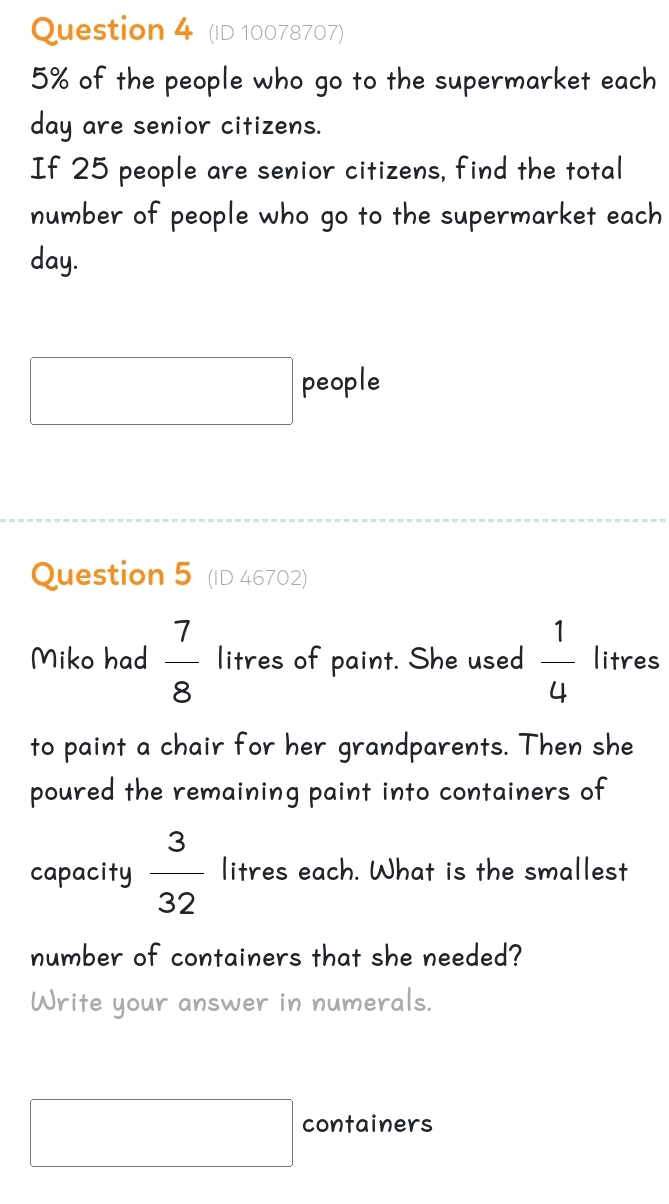Click the 1/4 fraction after 'She used'
Image resolution: width=669 pixels, height=1204 pixels.
coord(558,660)
